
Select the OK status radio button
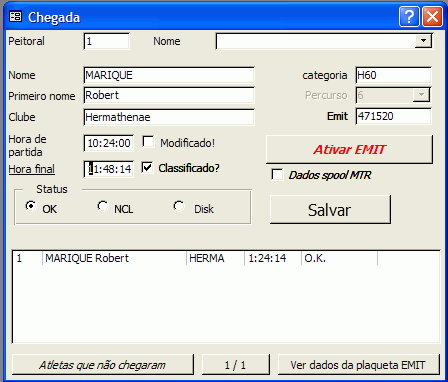coord(31,206)
